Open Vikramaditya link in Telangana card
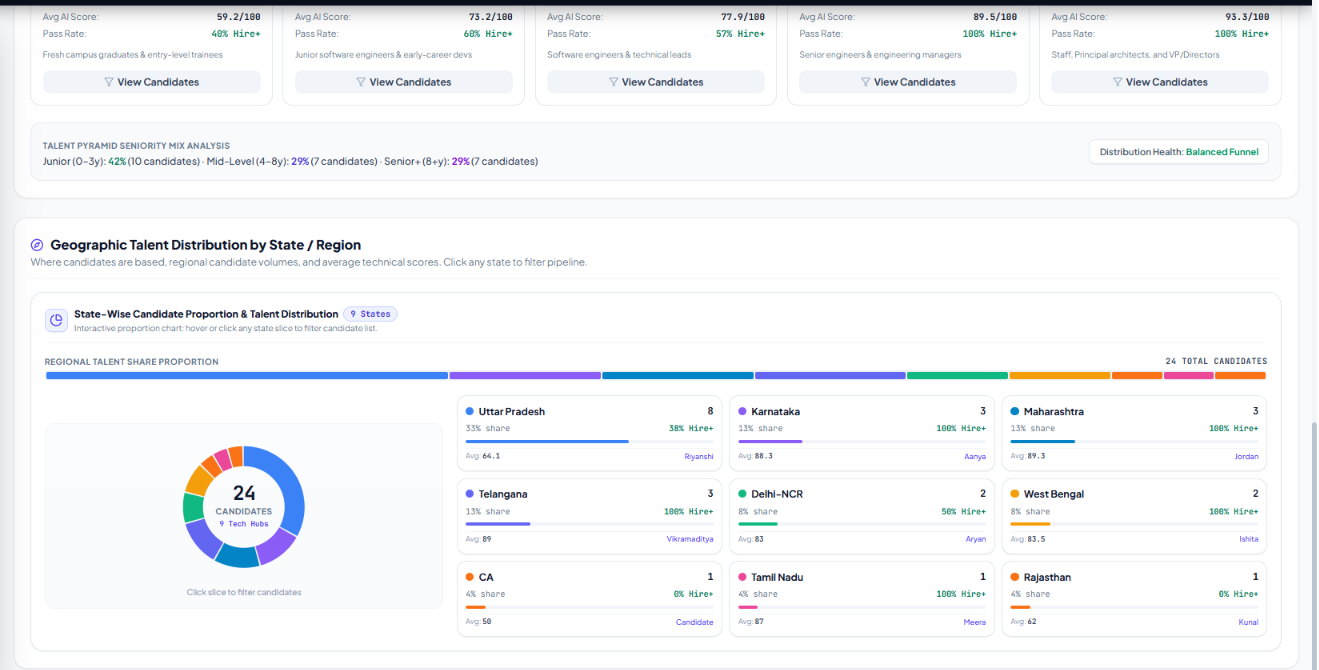The image size is (1319, 670). coord(690,539)
